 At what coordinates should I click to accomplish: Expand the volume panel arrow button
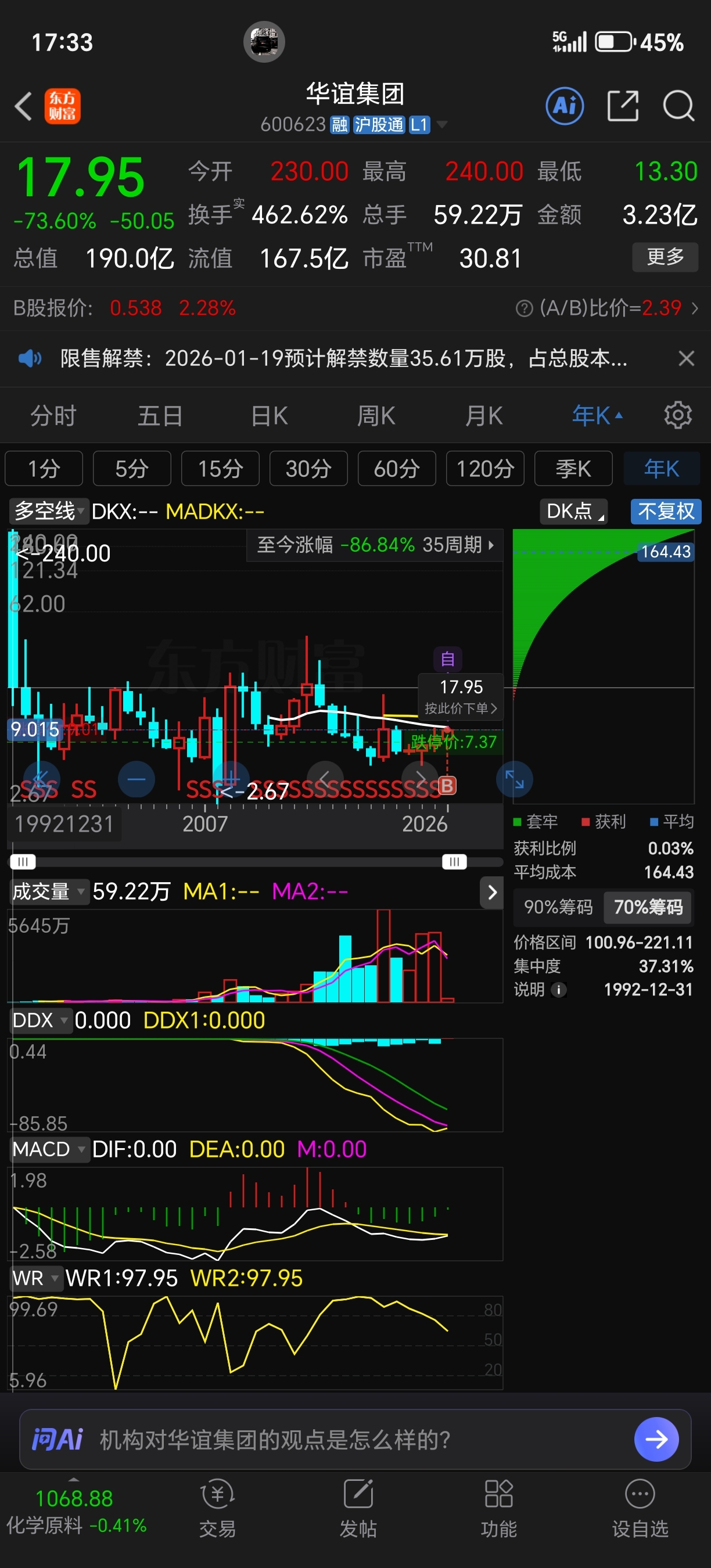click(492, 893)
